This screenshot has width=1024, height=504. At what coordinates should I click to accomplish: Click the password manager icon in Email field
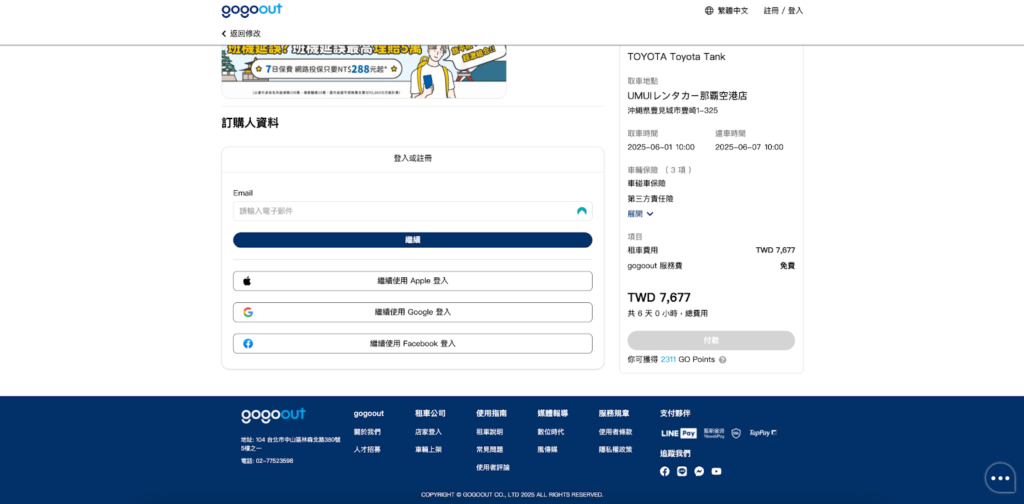tap(581, 211)
